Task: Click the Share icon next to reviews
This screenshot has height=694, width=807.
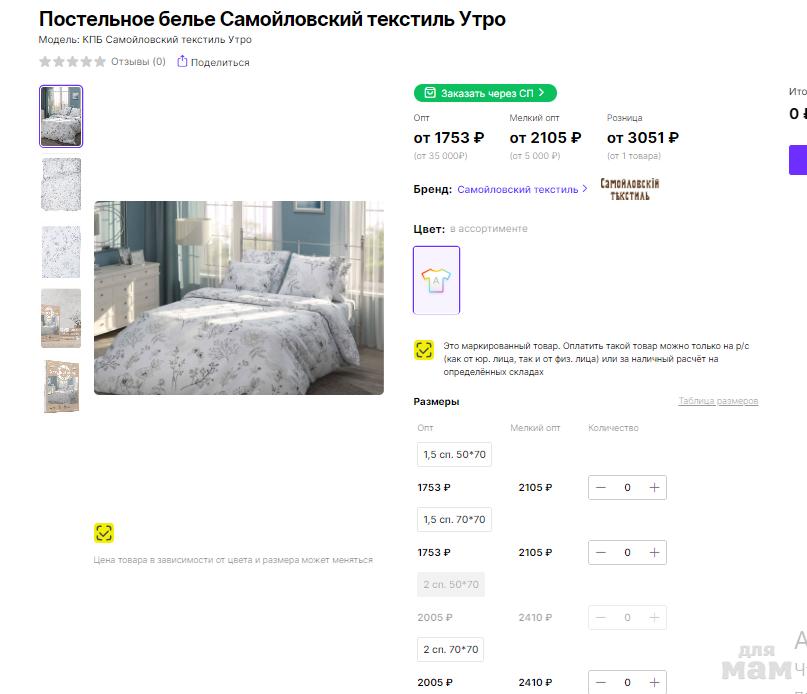Action: (x=182, y=62)
